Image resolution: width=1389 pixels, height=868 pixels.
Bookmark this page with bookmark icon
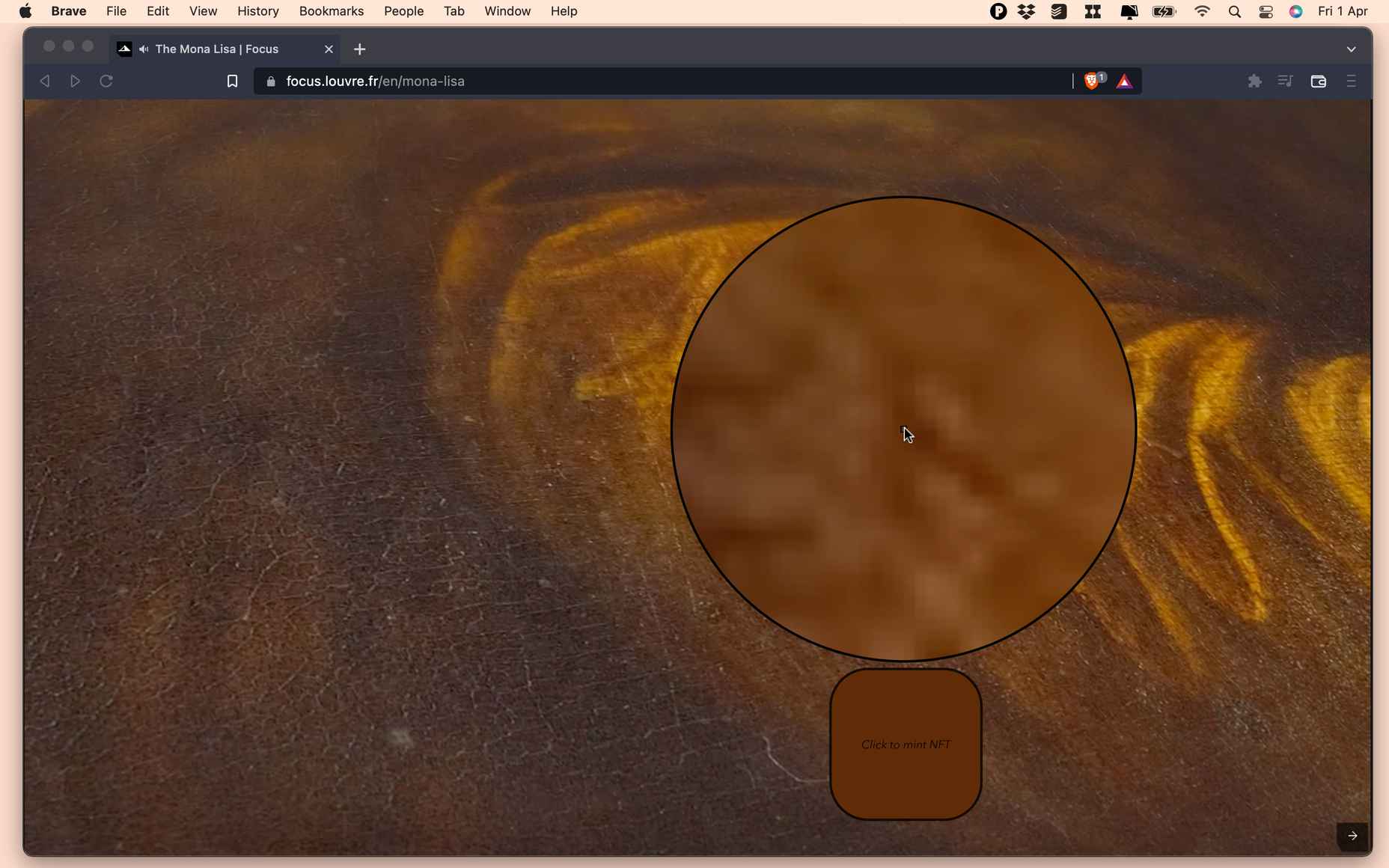232,81
